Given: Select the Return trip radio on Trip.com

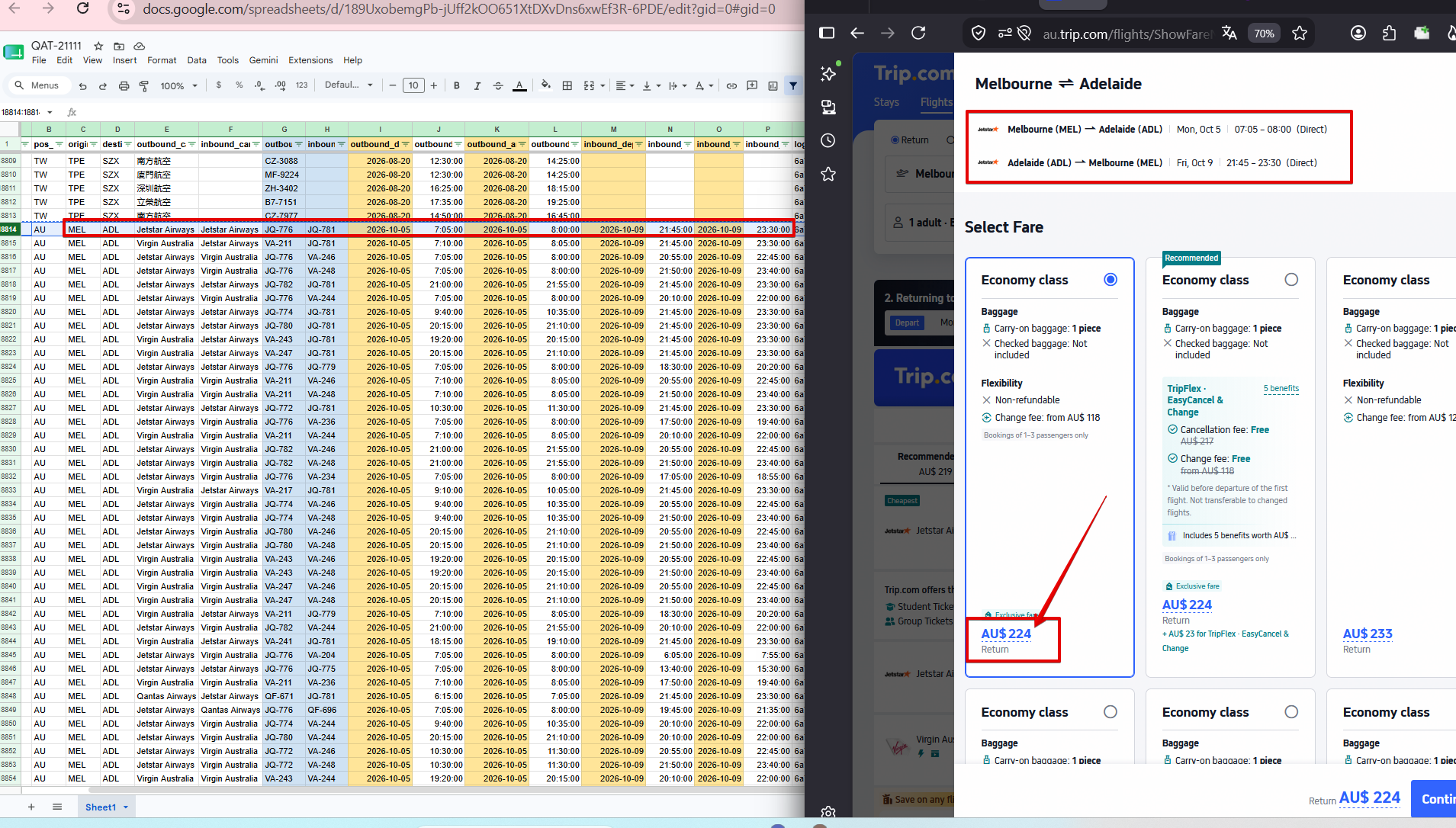Looking at the screenshot, I should coord(895,140).
